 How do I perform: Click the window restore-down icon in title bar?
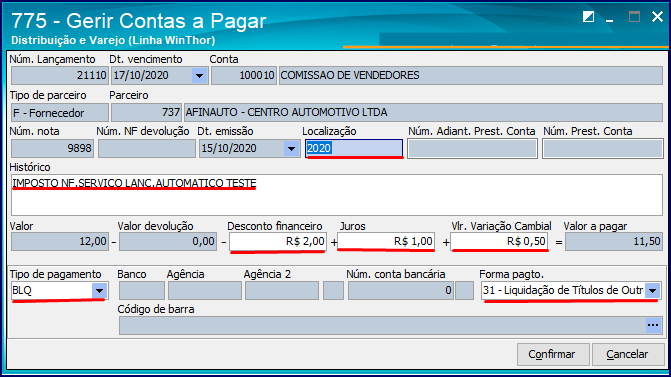pyautogui.click(x=588, y=17)
